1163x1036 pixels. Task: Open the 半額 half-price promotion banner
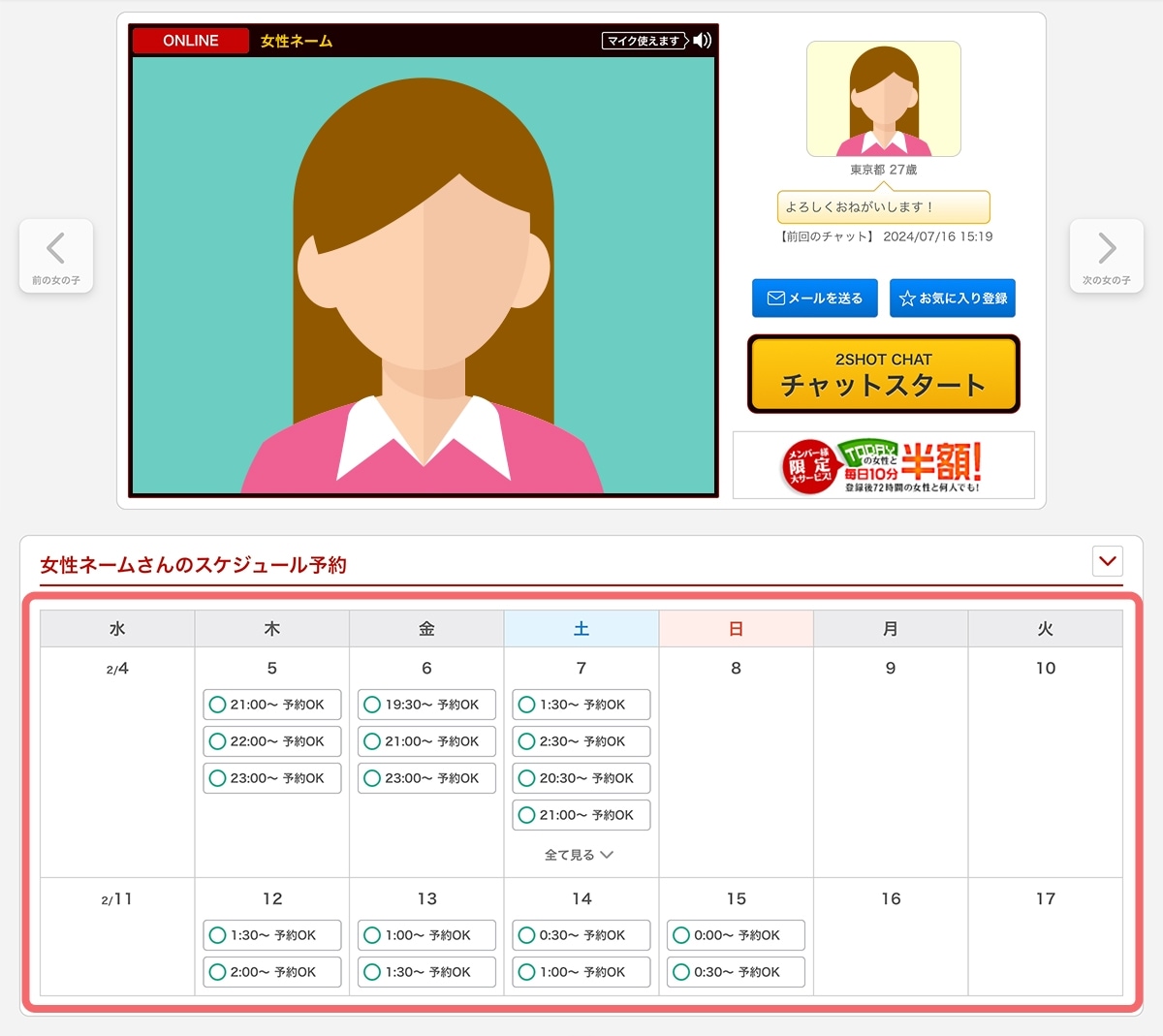click(x=883, y=465)
